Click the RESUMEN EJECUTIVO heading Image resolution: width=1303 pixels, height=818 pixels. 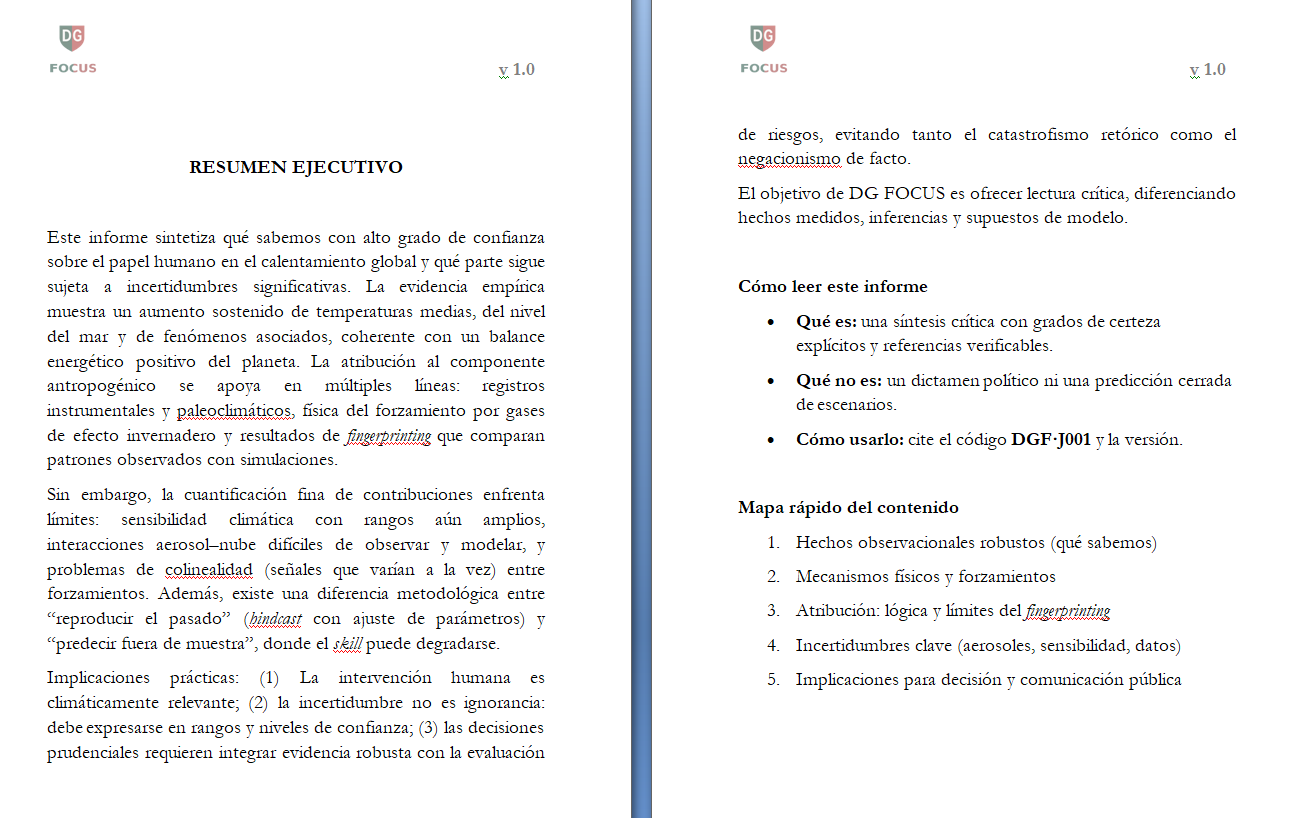pos(296,167)
